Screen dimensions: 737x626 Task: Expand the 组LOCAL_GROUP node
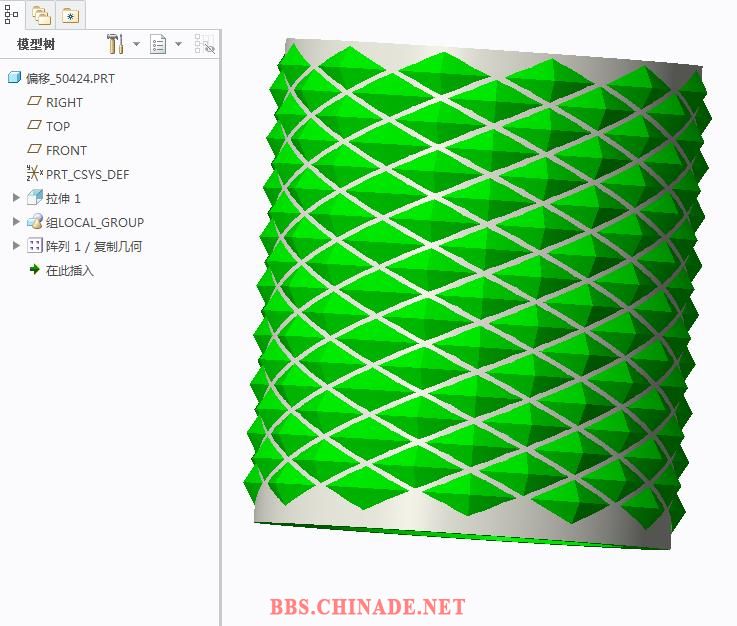(16, 221)
